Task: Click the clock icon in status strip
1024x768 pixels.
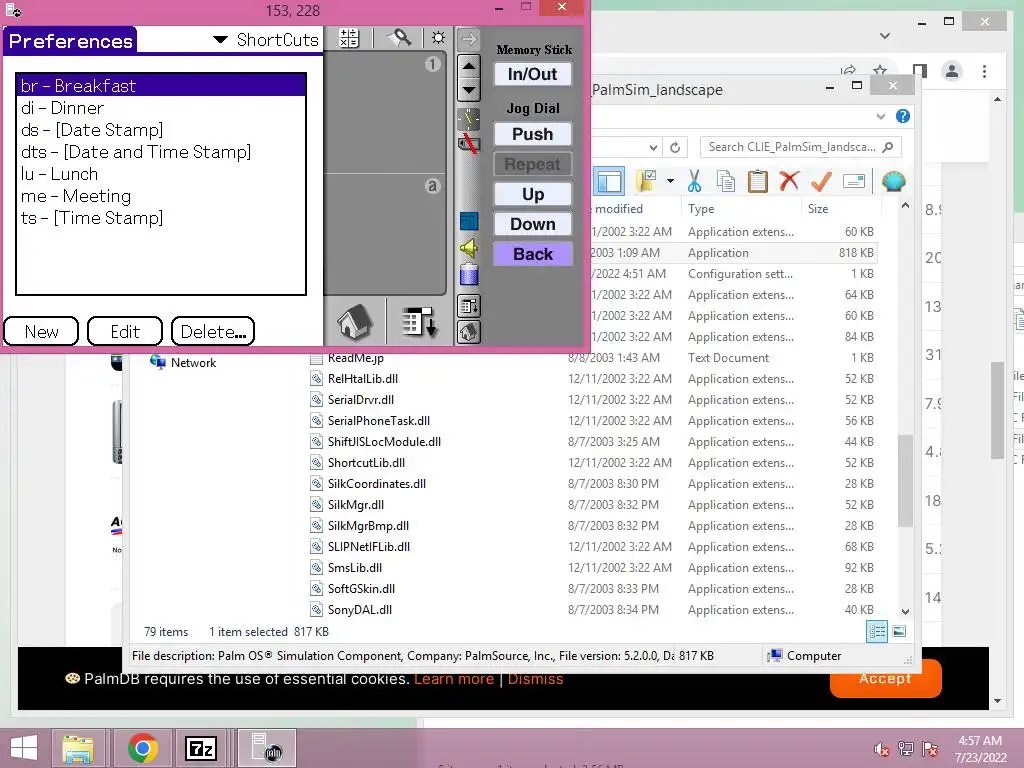Action: (468, 118)
